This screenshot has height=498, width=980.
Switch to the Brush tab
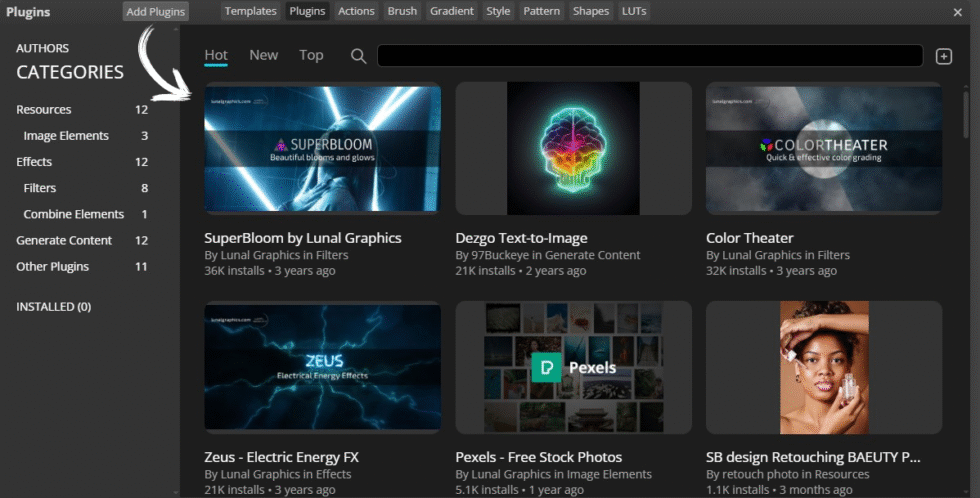pyautogui.click(x=402, y=12)
